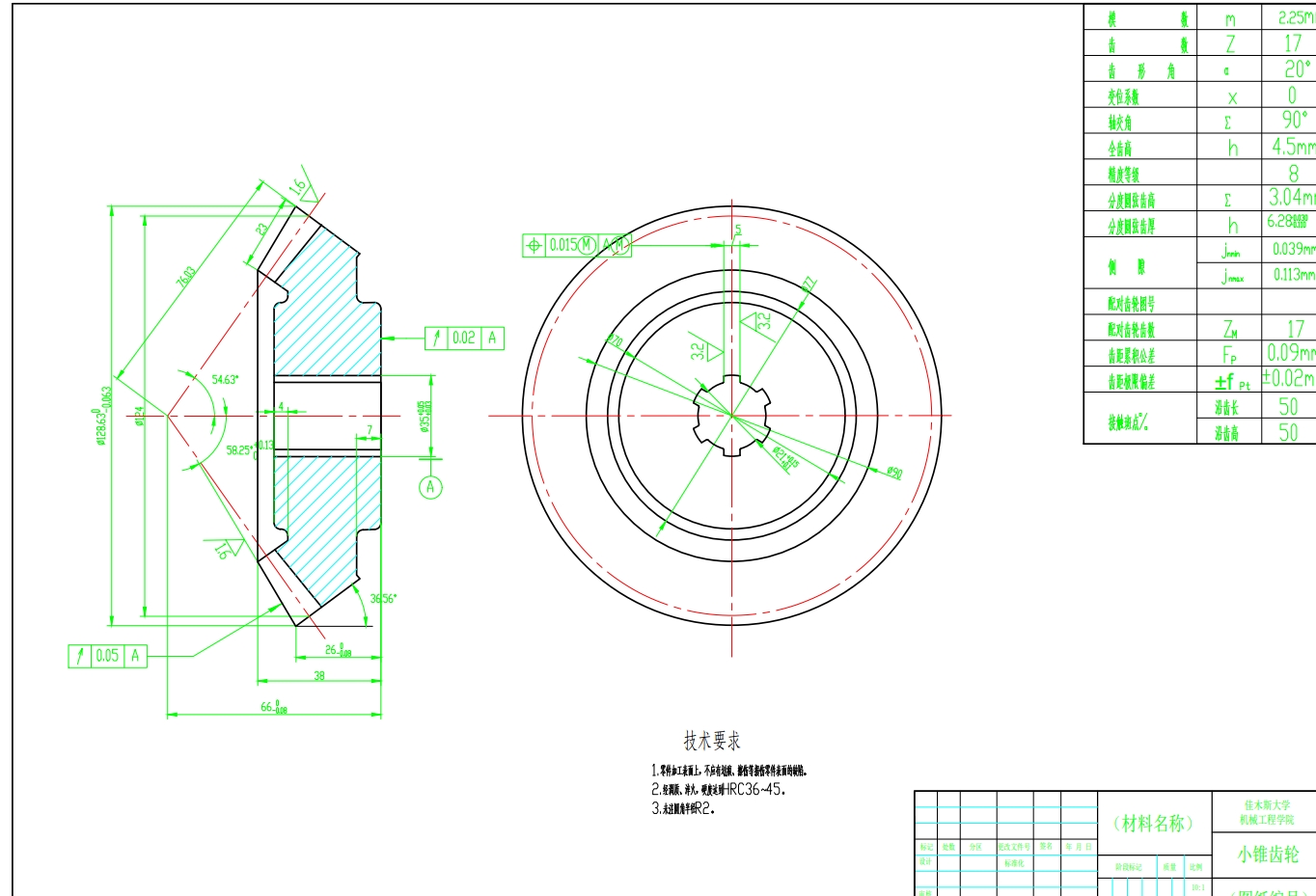
Task: Click technical requirement note line 1
Action: 728,771
